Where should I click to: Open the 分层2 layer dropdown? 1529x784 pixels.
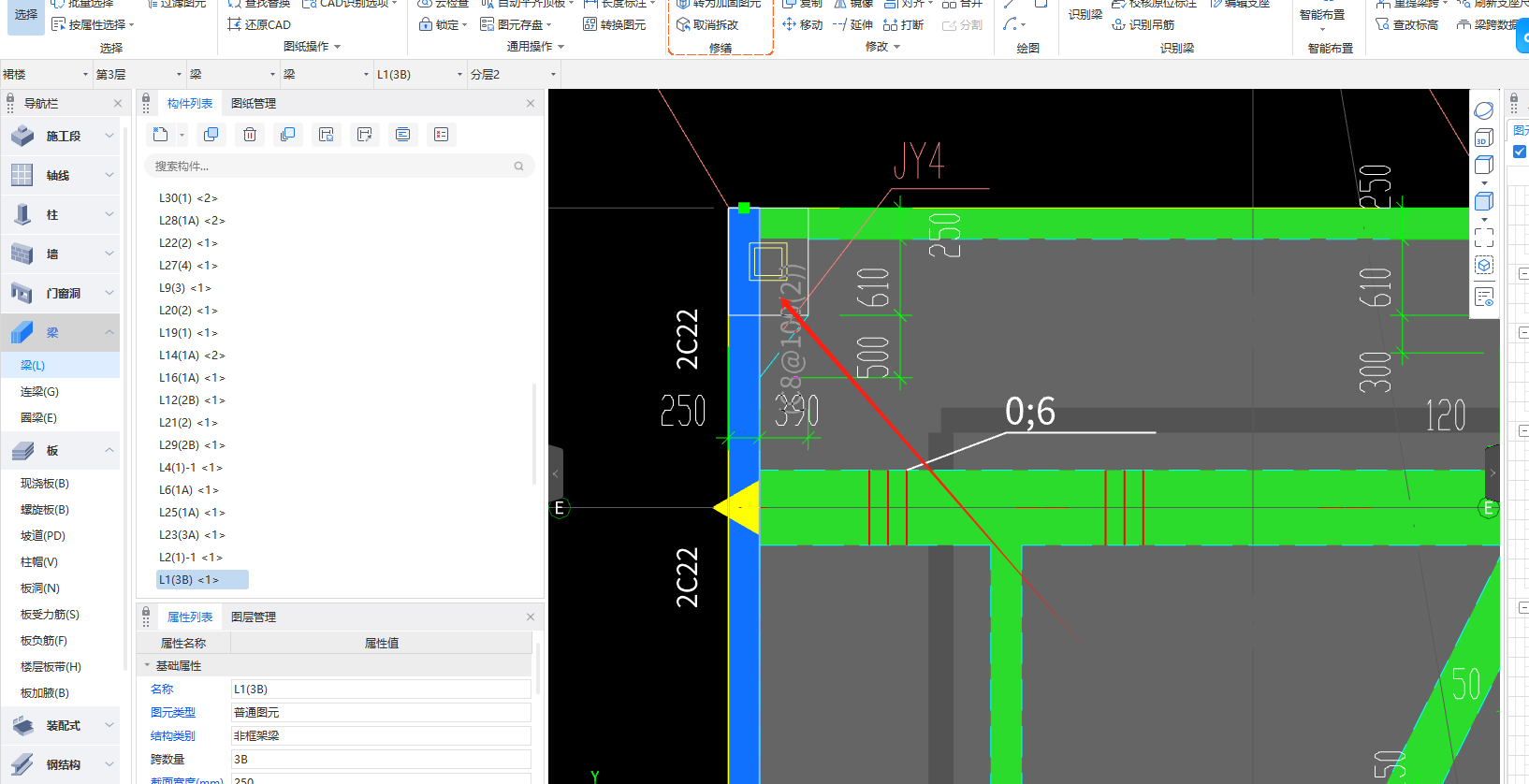click(514, 74)
